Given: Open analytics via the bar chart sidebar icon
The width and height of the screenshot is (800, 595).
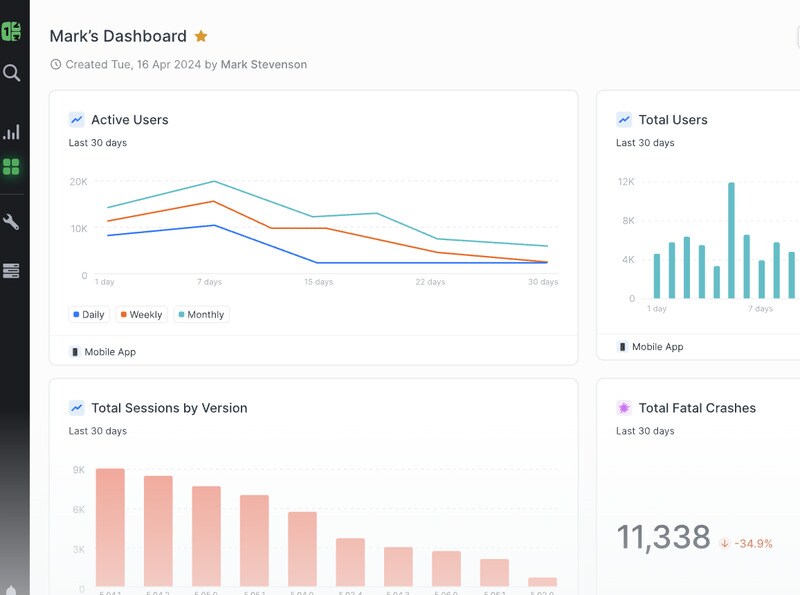Looking at the screenshot, I should tap(12, 132).
